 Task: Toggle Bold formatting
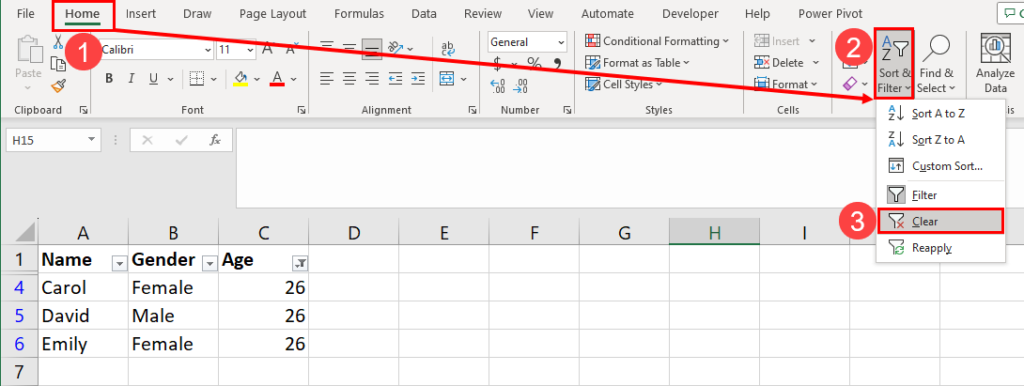point(109,79)
